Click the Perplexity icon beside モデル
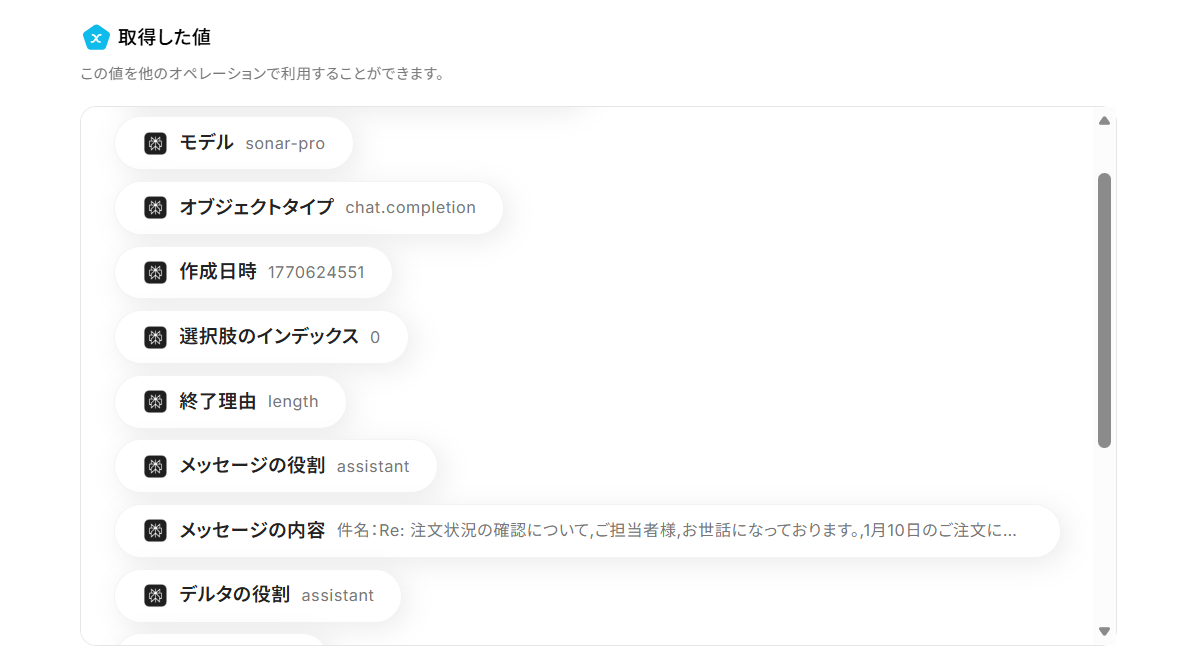The image size is (1195, 653). click(155, 143)
